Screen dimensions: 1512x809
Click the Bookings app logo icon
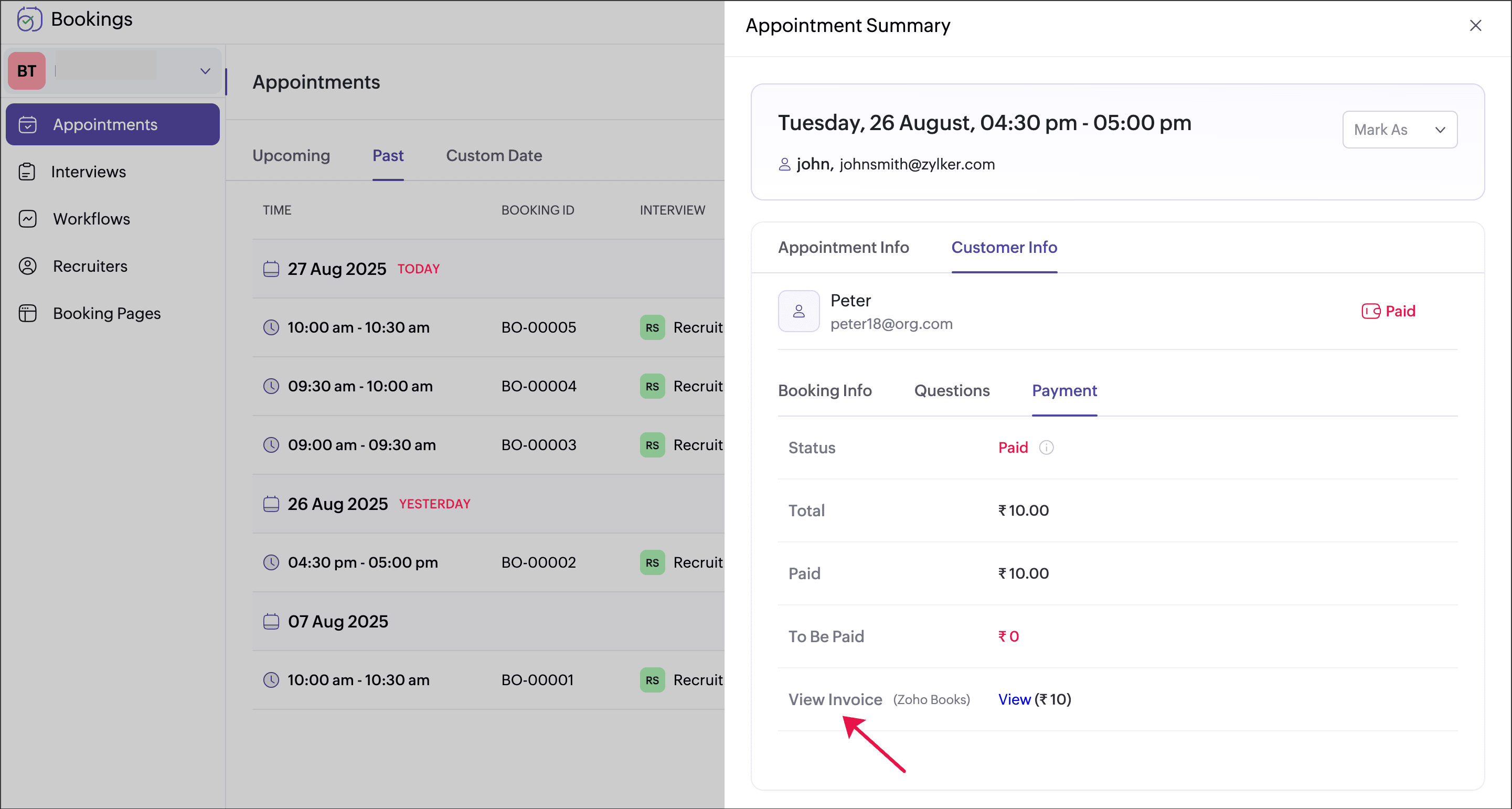tap(29, 19)
